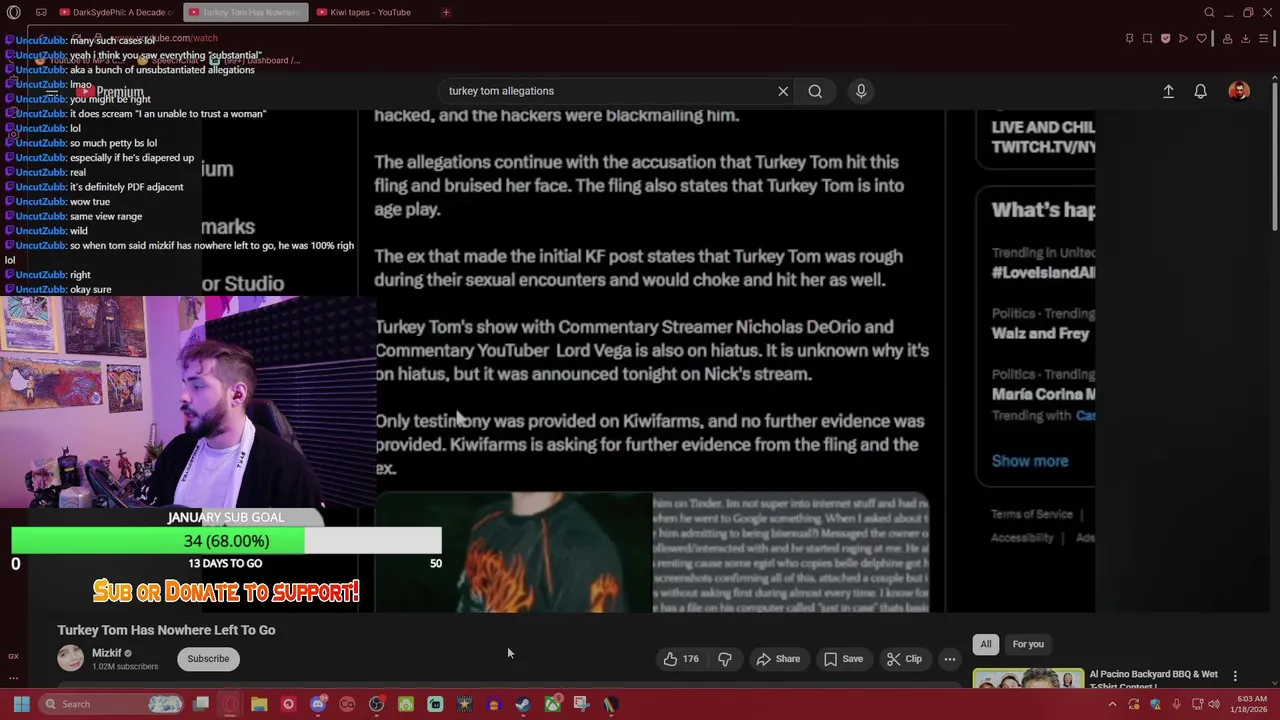Open the browser downloads icon

coord(1245,38)
